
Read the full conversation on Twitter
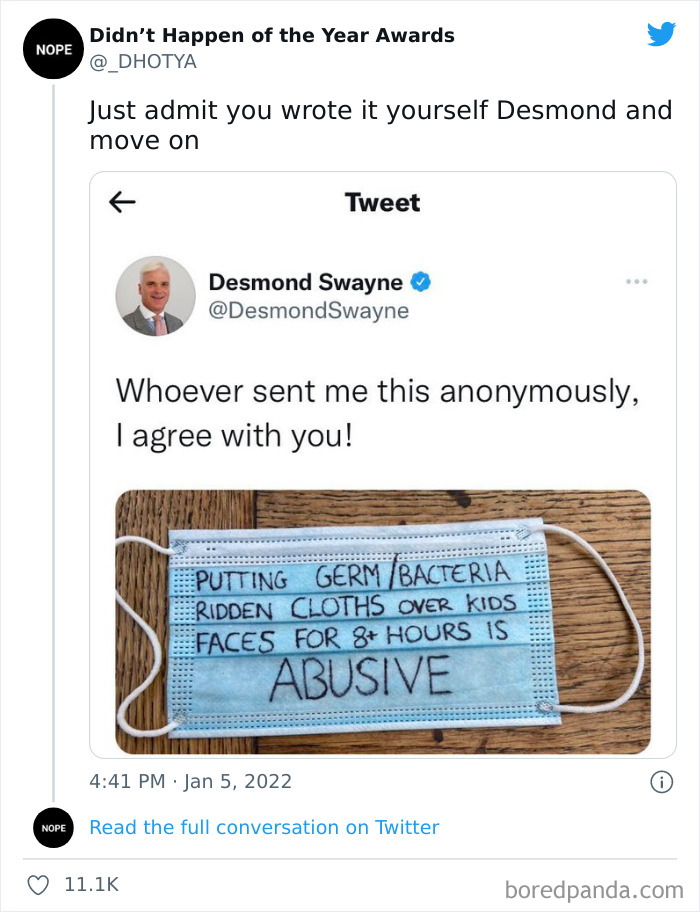(264, 827)
